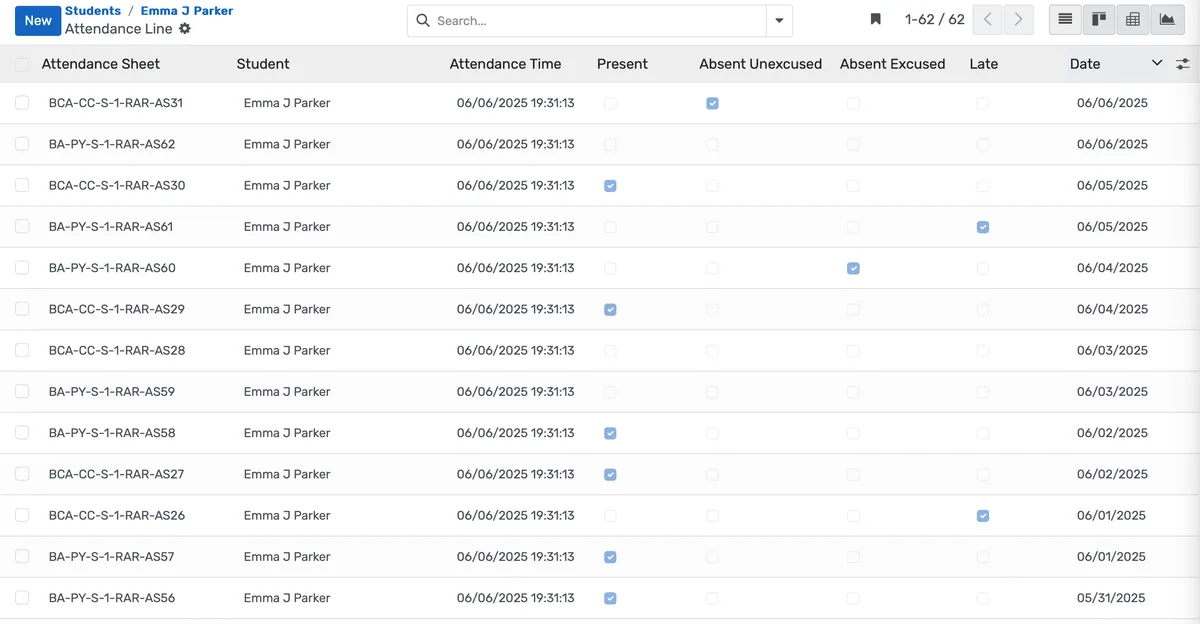The width and height of the screenshot is (1200, 624).
Task: Open the Attendance Line settings gear
Action: pos(185,29)
